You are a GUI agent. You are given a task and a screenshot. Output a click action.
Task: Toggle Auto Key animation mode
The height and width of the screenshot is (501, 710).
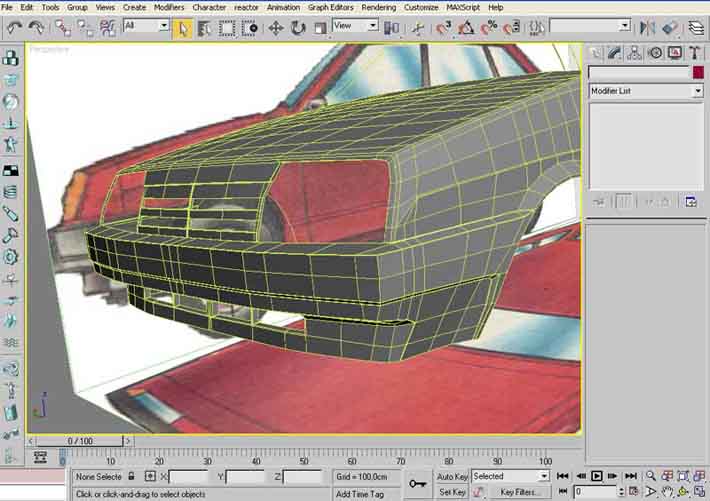click(452, 477)
